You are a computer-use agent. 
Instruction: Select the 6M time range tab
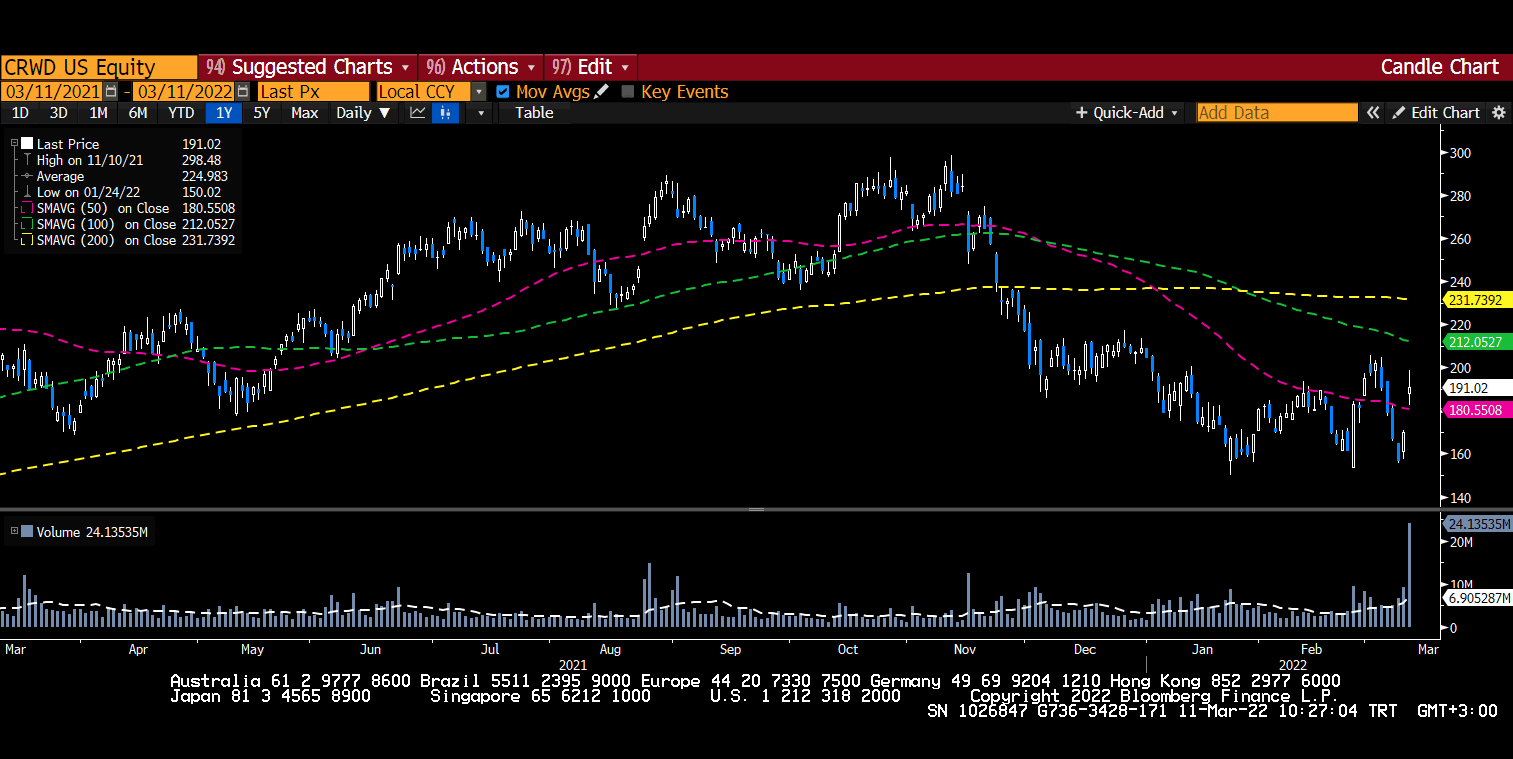point(138,113)
